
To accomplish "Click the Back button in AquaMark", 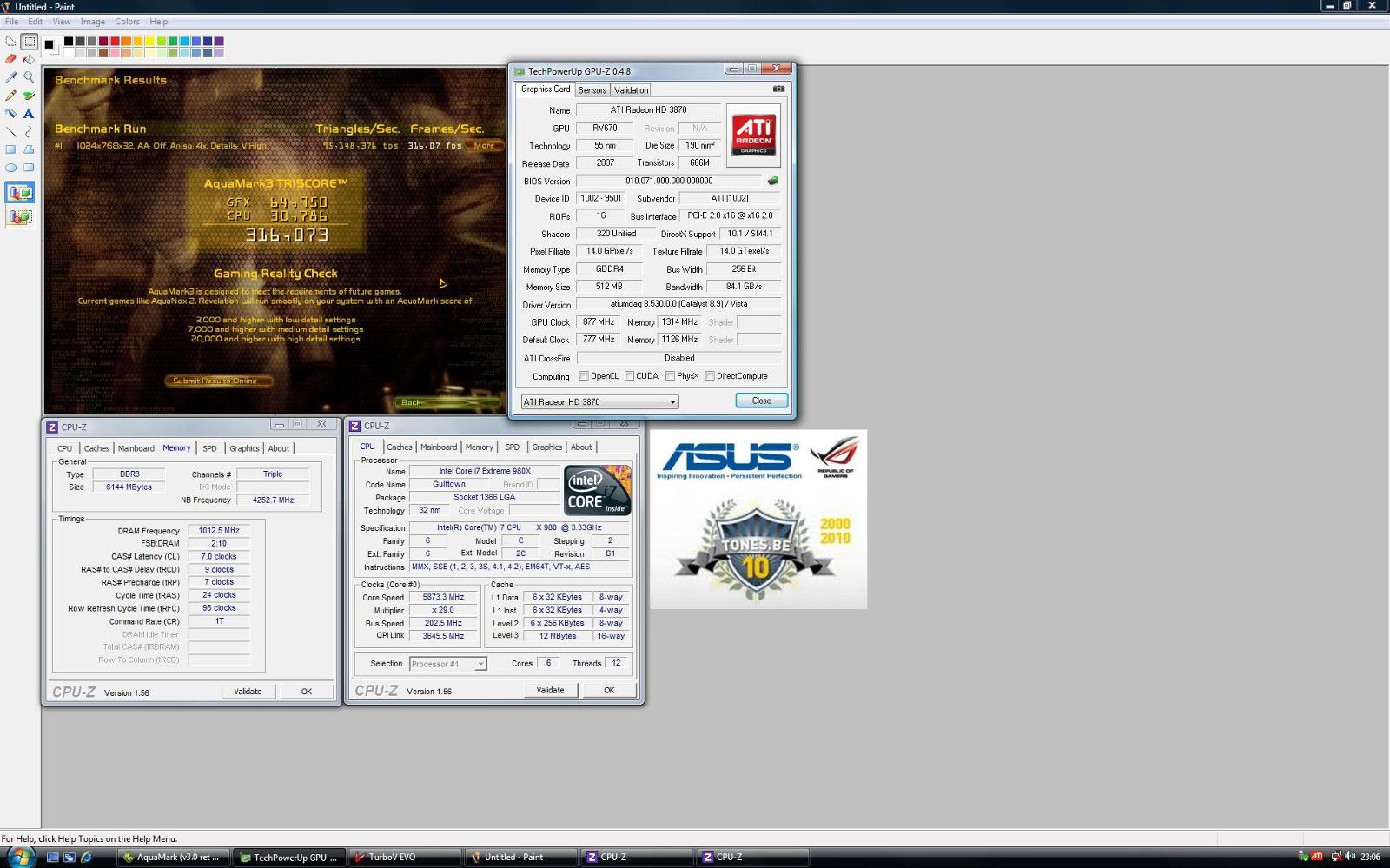I will [412, 402].
